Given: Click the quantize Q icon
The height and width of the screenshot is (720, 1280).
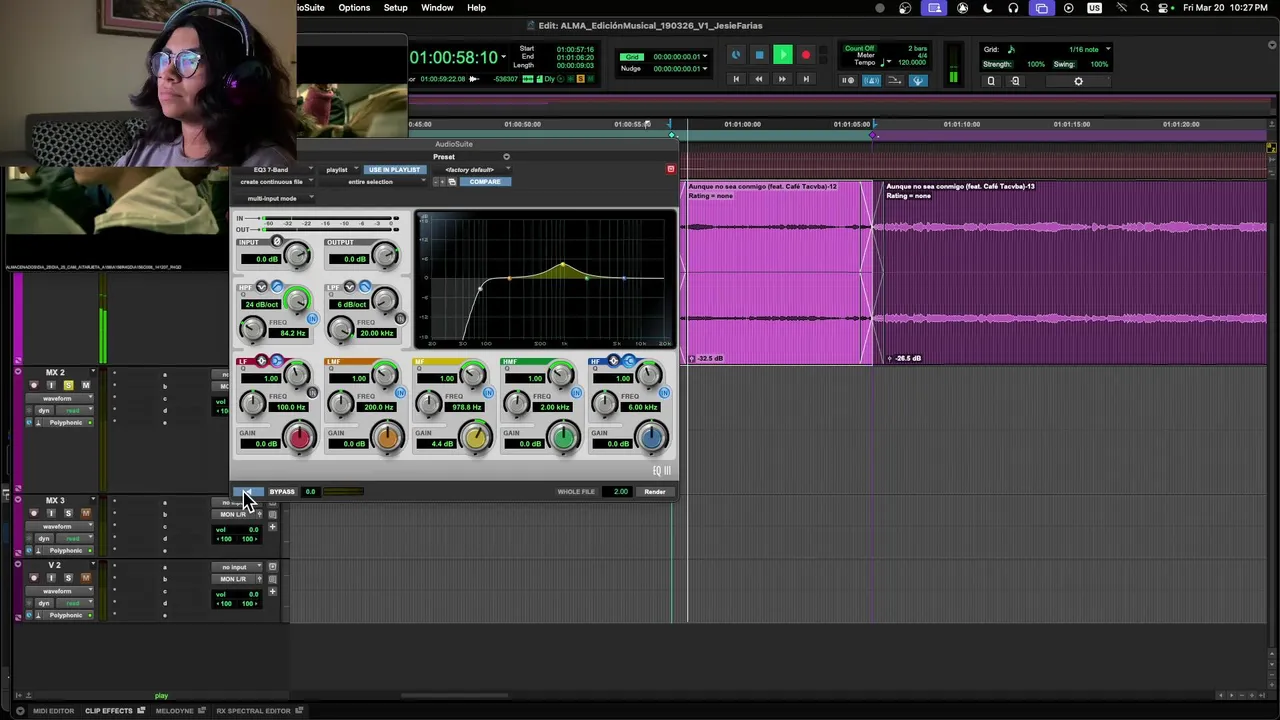Looking at the screenshot, I should (x=991, y=81).
